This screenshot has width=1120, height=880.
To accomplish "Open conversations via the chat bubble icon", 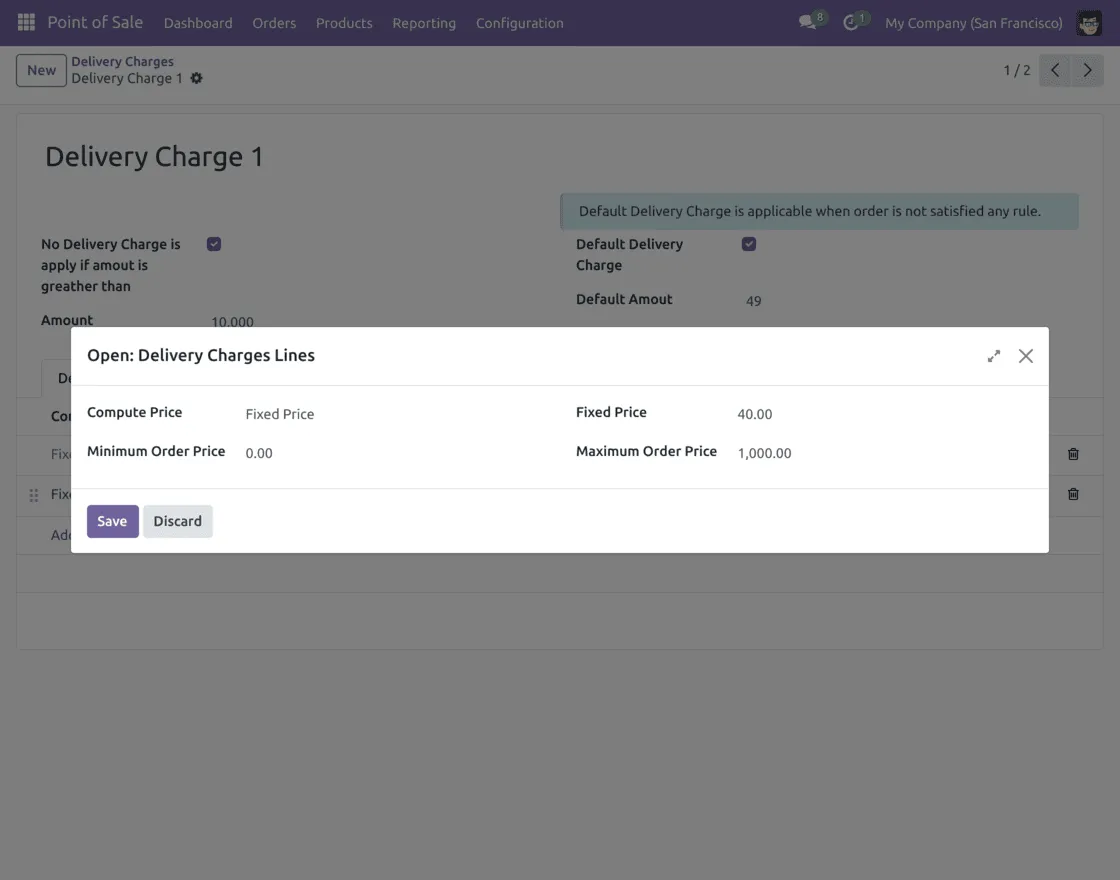I will point(806,22).
